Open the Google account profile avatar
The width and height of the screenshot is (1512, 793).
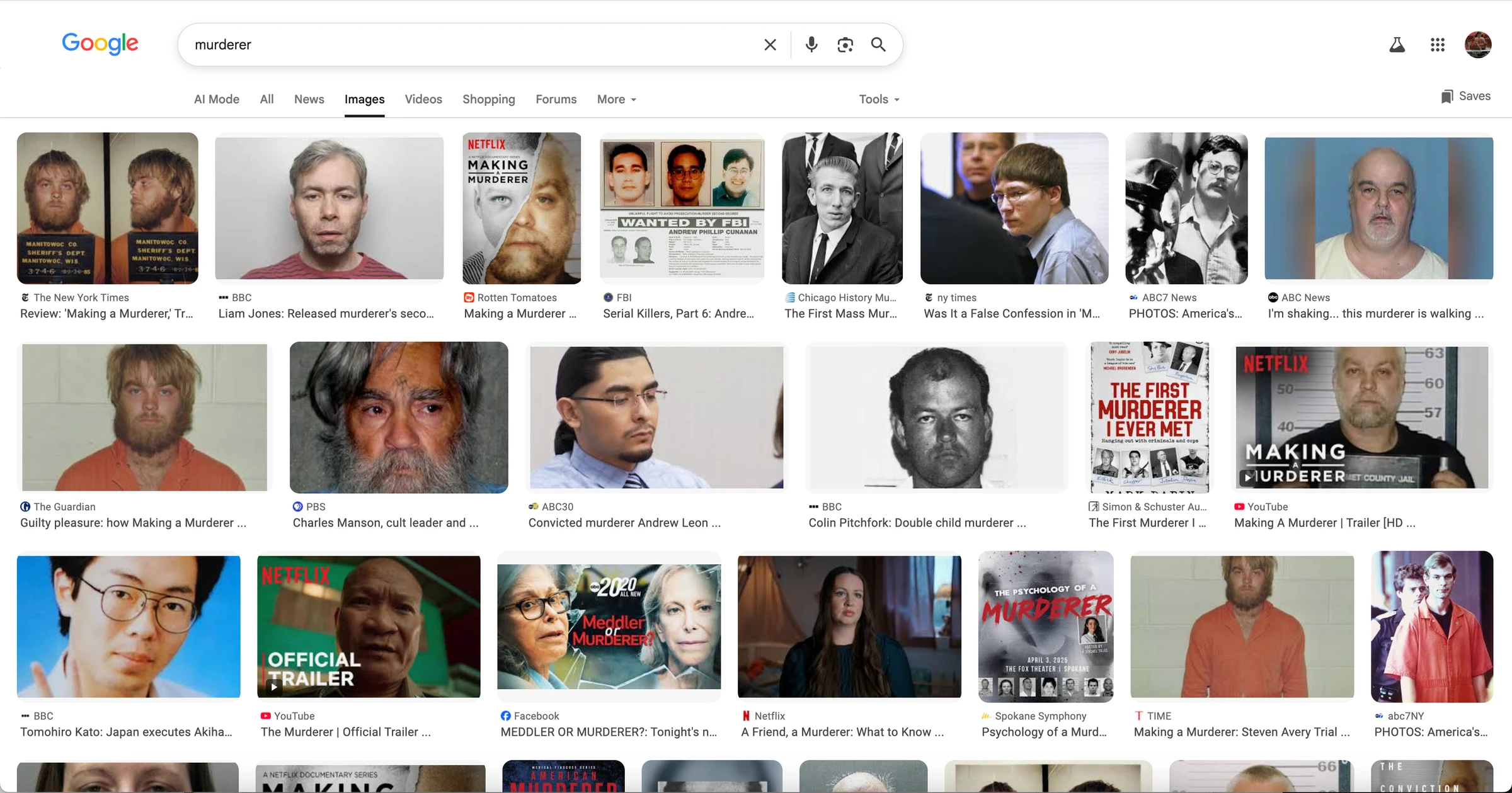[x=1478, y=45]
